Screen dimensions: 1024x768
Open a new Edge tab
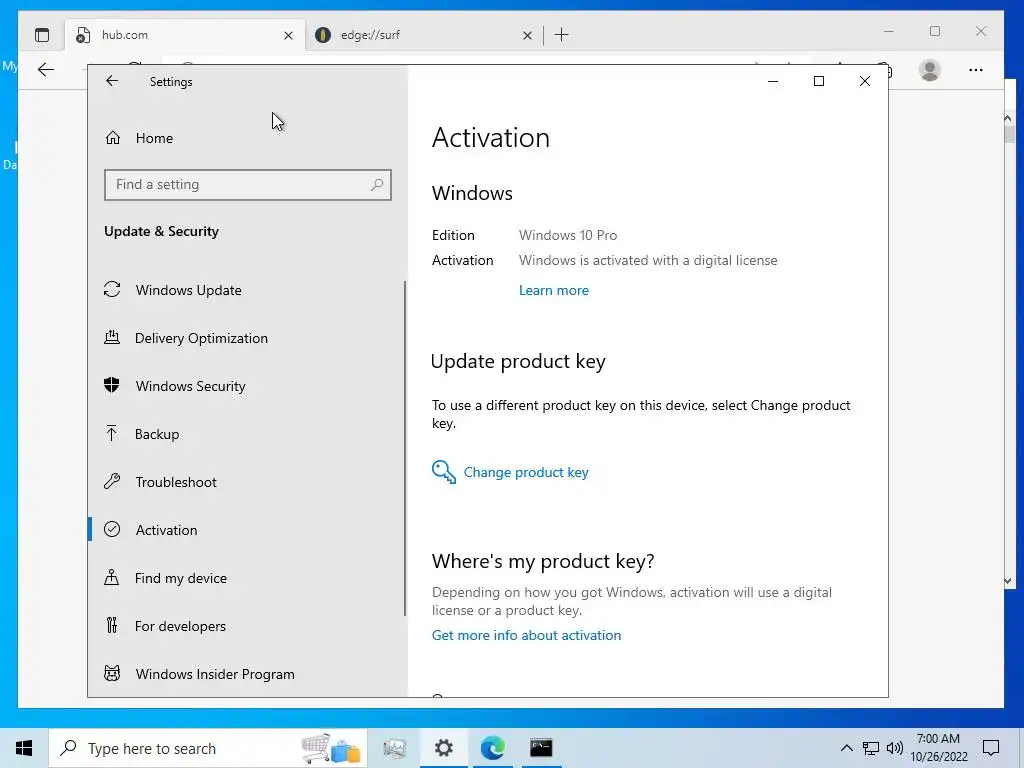(x=562, y=35)
